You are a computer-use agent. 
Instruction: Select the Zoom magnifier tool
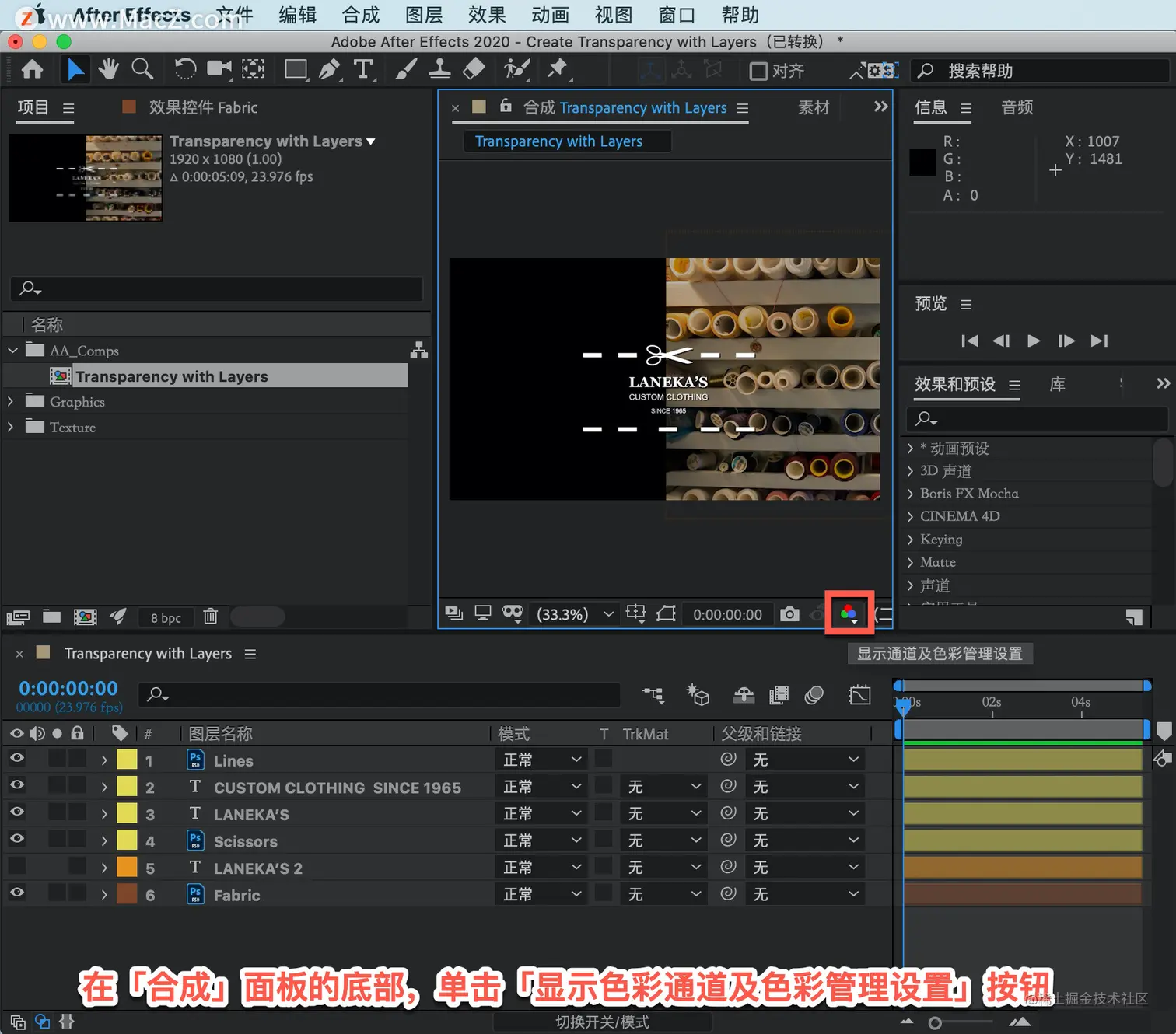pyautogui.click(x=142, y=70)
